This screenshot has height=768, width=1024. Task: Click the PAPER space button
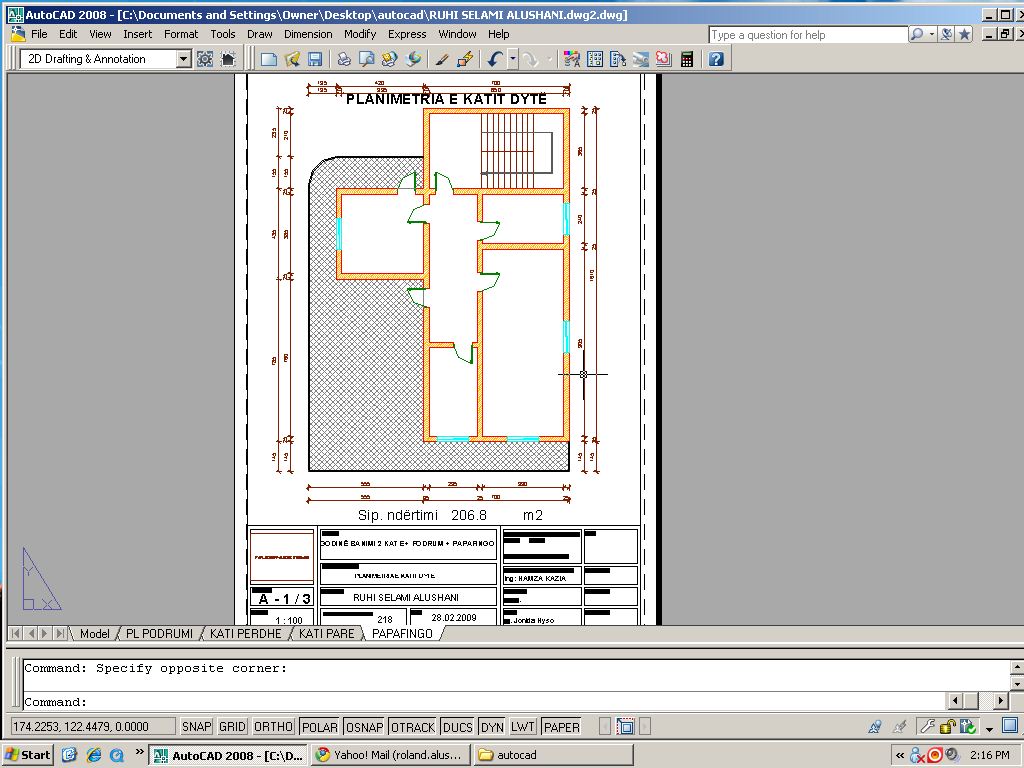coord(561,727)
